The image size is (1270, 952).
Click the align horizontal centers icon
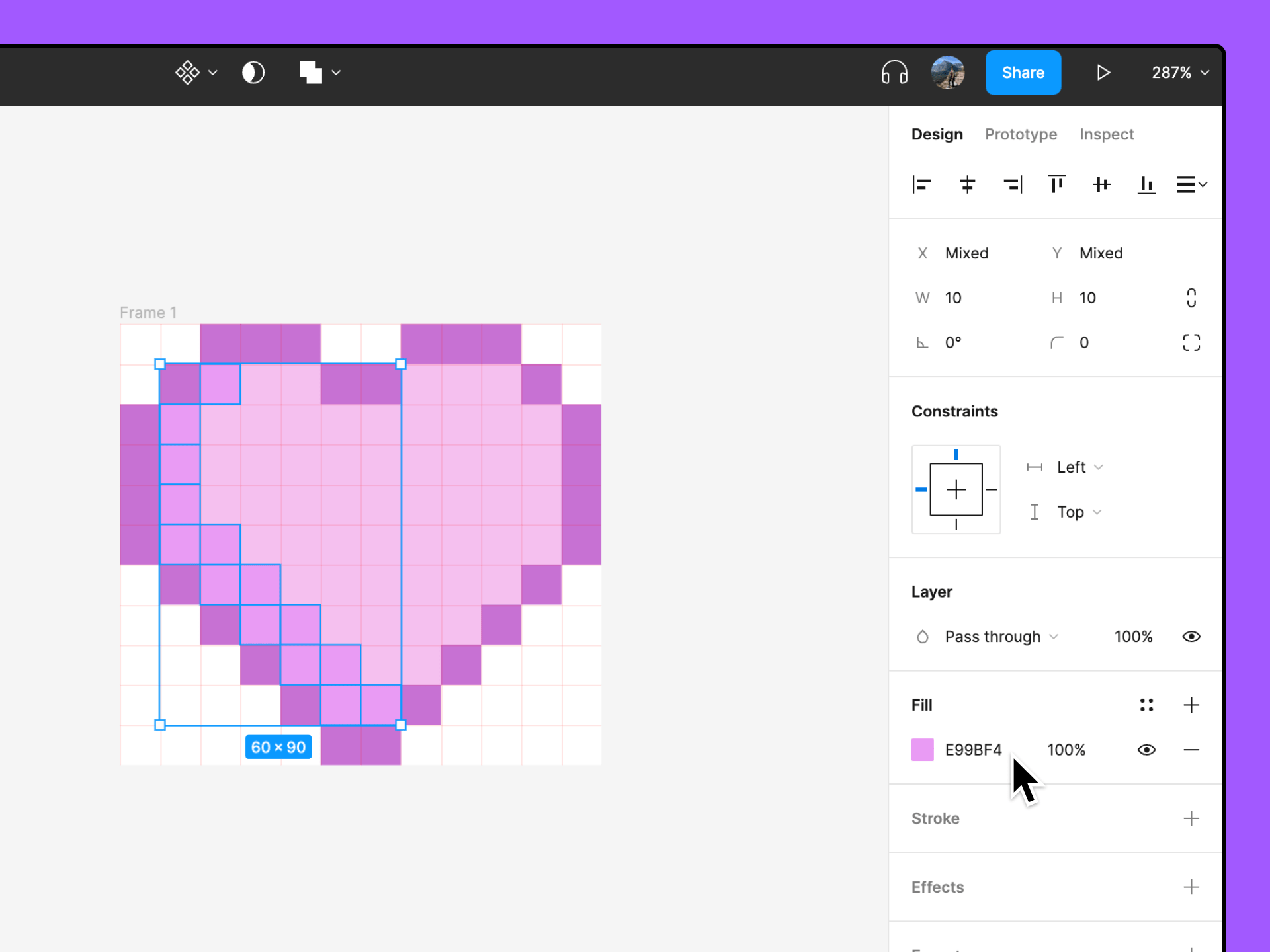(967, 184)
